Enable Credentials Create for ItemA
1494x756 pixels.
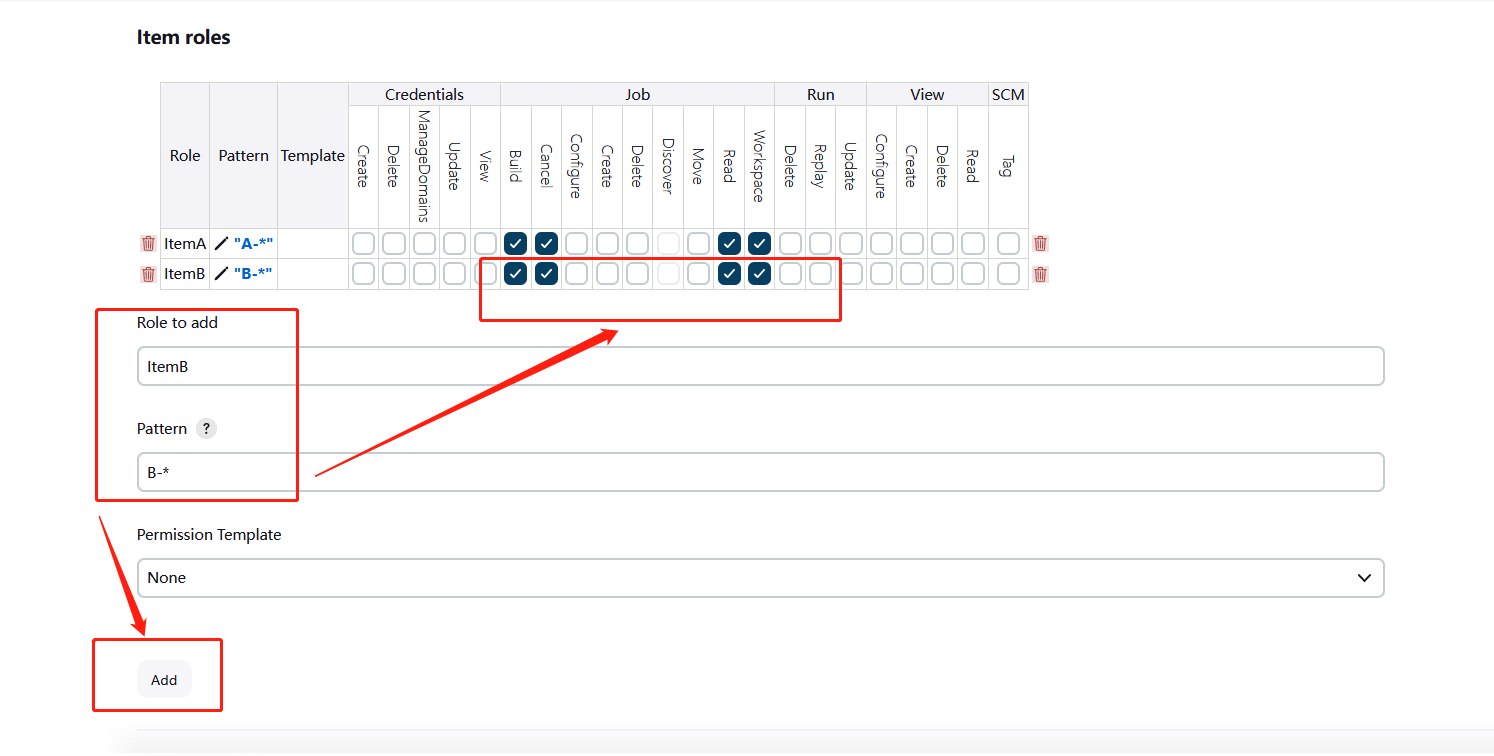[363, 243]
